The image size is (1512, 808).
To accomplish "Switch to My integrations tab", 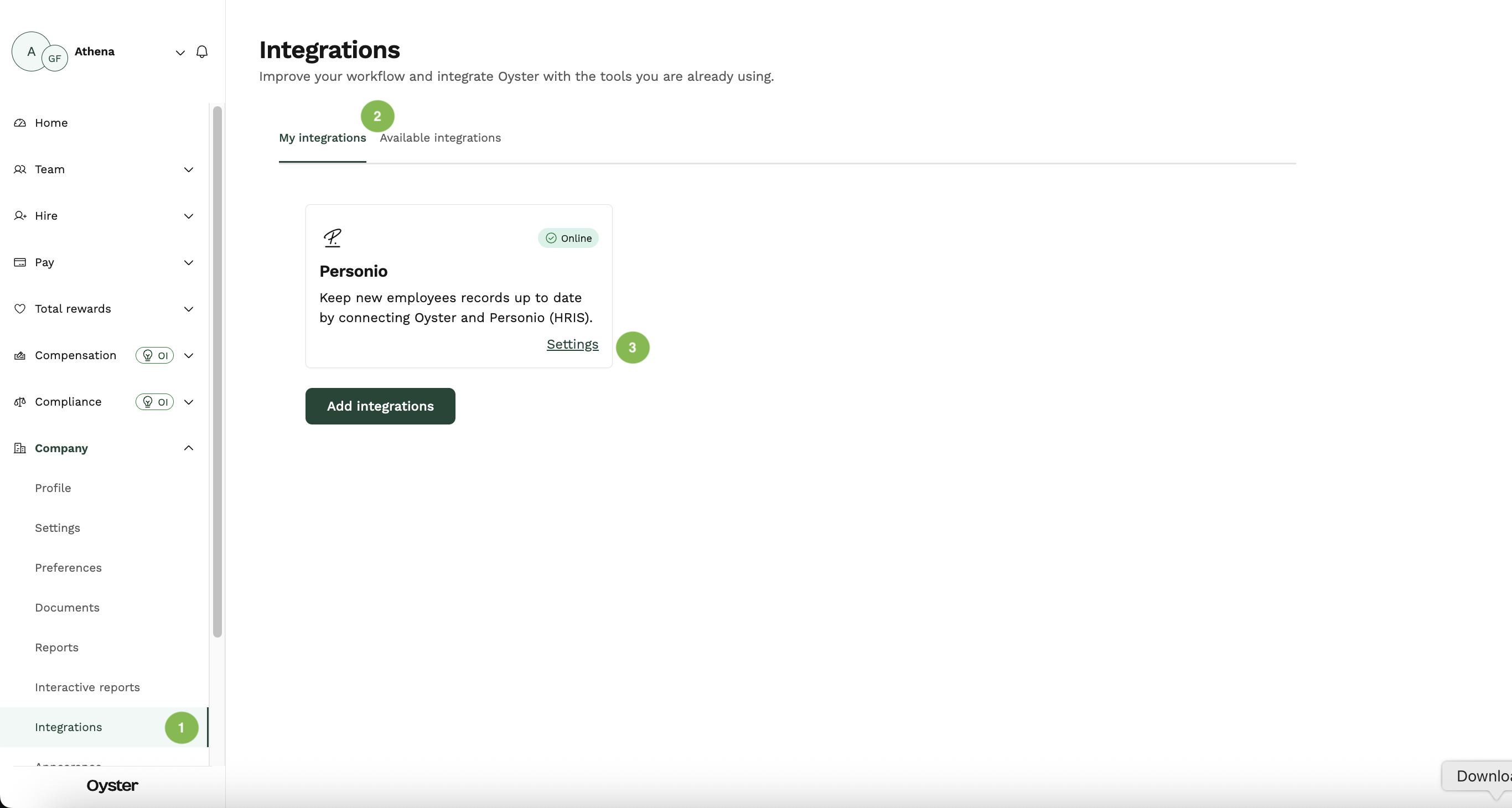I will (322, 138).
